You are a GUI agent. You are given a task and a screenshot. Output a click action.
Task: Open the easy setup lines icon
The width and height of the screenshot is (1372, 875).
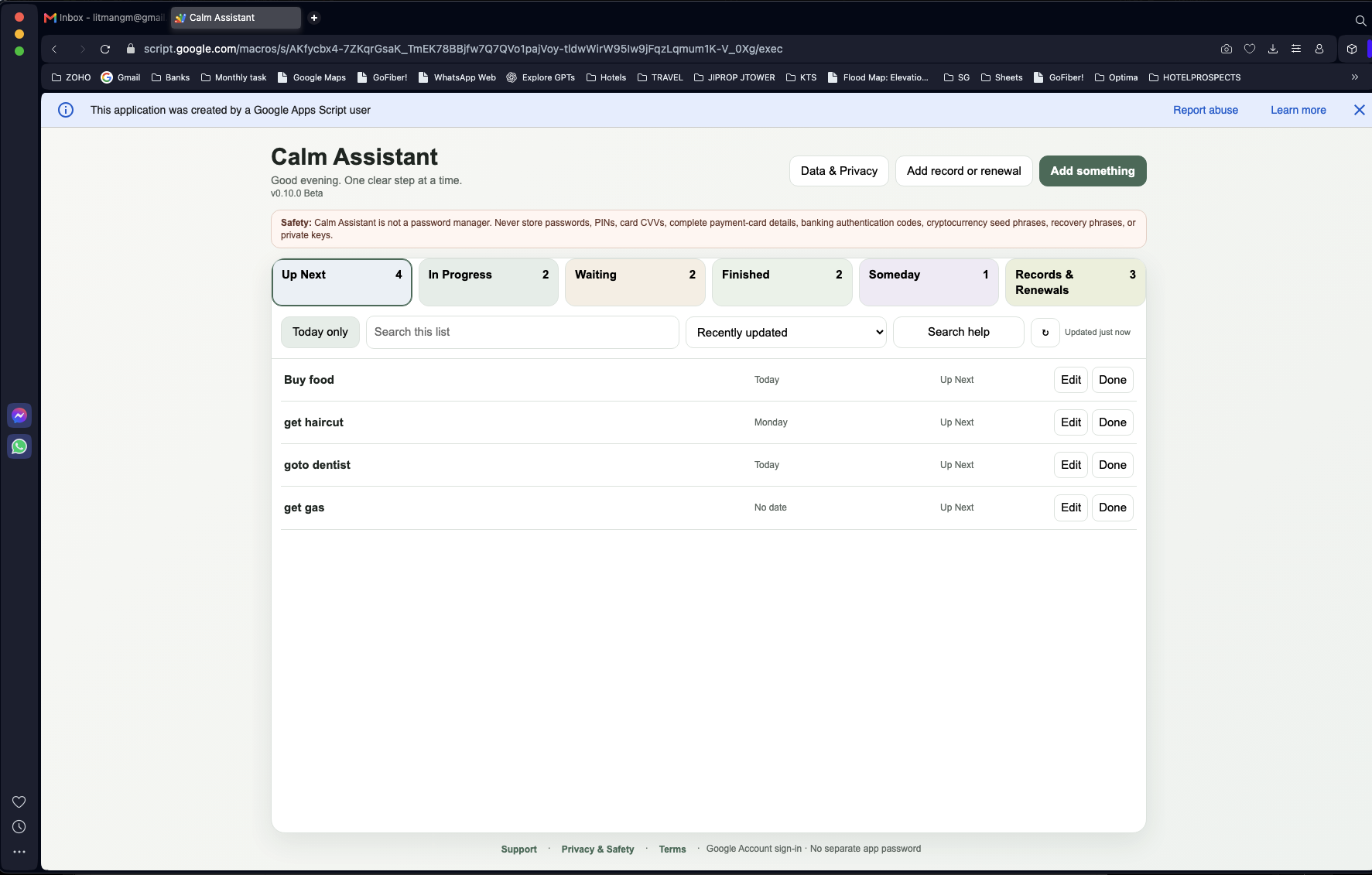point(1296,49)
